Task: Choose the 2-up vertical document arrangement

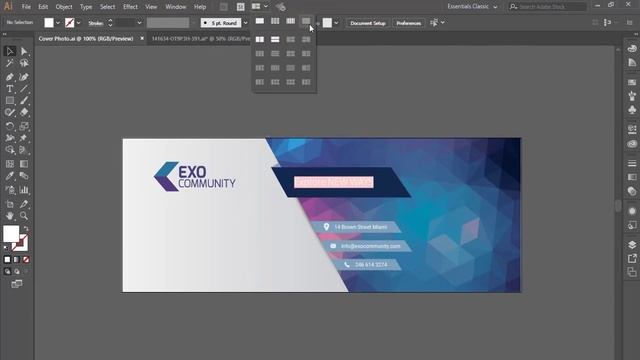Action: point(260,39)
